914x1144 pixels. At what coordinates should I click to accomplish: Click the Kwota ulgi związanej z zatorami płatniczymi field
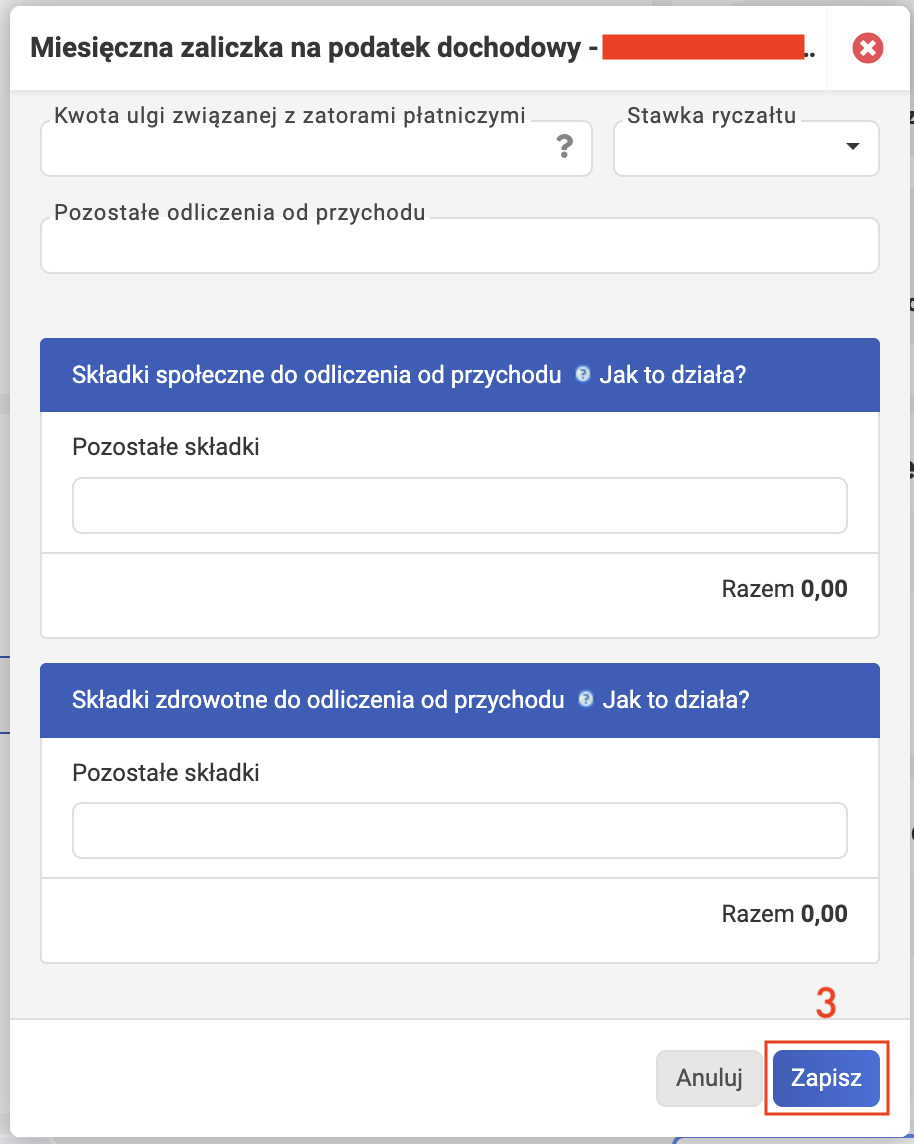point(316,148)
